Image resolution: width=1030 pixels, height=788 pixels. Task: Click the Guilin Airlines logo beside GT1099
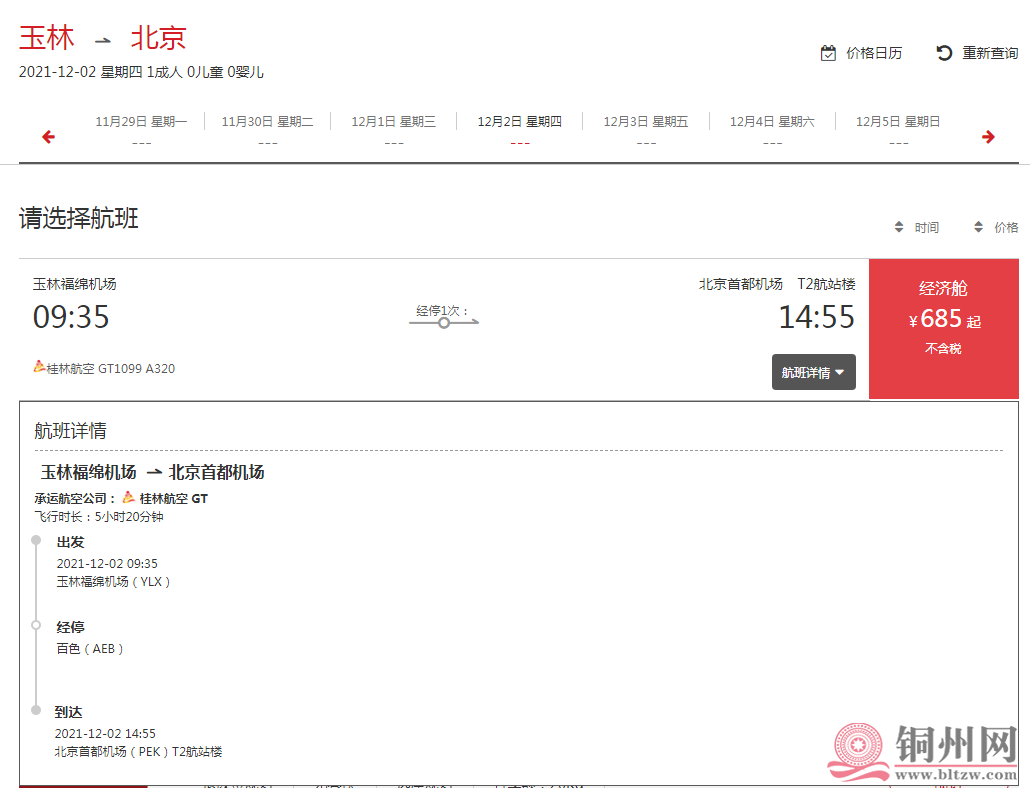click(x=39, y=367)
